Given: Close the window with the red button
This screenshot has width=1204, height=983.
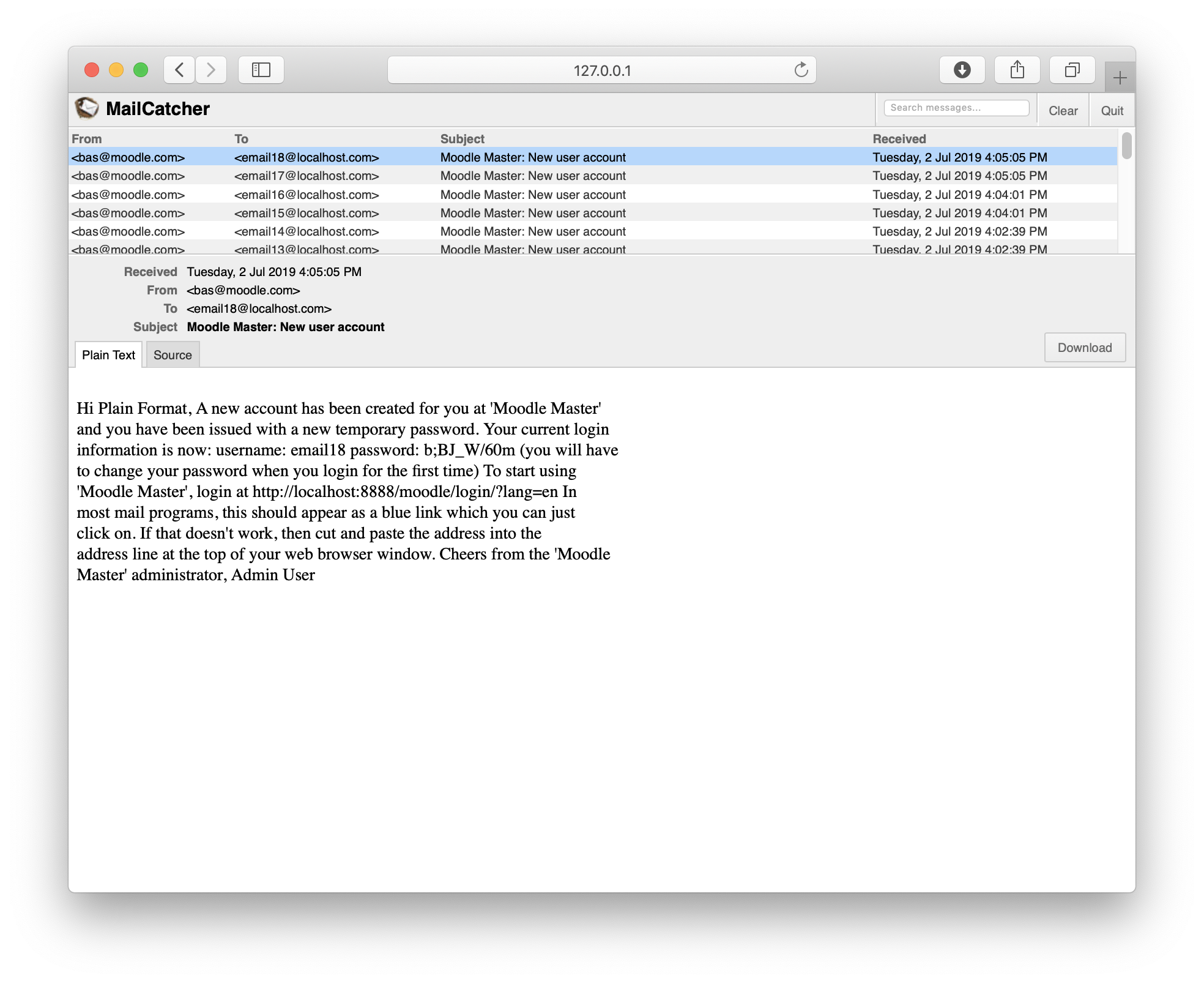Looking at the screenshot, I should click(x=92, y=70).
